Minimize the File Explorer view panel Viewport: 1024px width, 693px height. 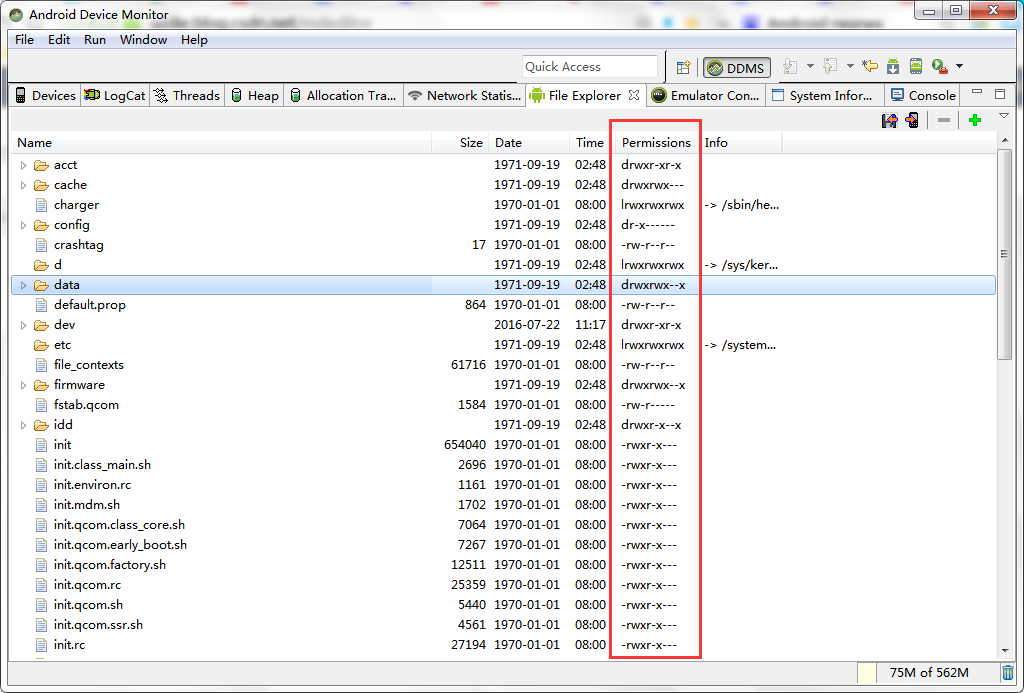(x=977, y=93)
